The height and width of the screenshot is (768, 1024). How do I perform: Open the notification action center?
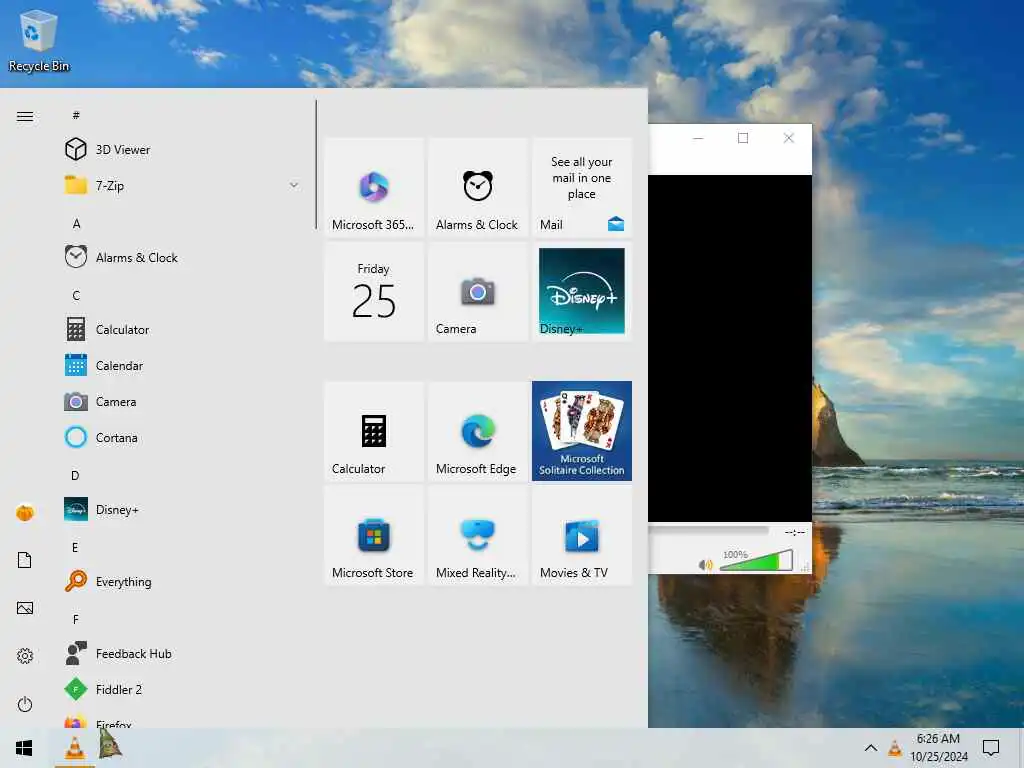click(x=991, y=748)
